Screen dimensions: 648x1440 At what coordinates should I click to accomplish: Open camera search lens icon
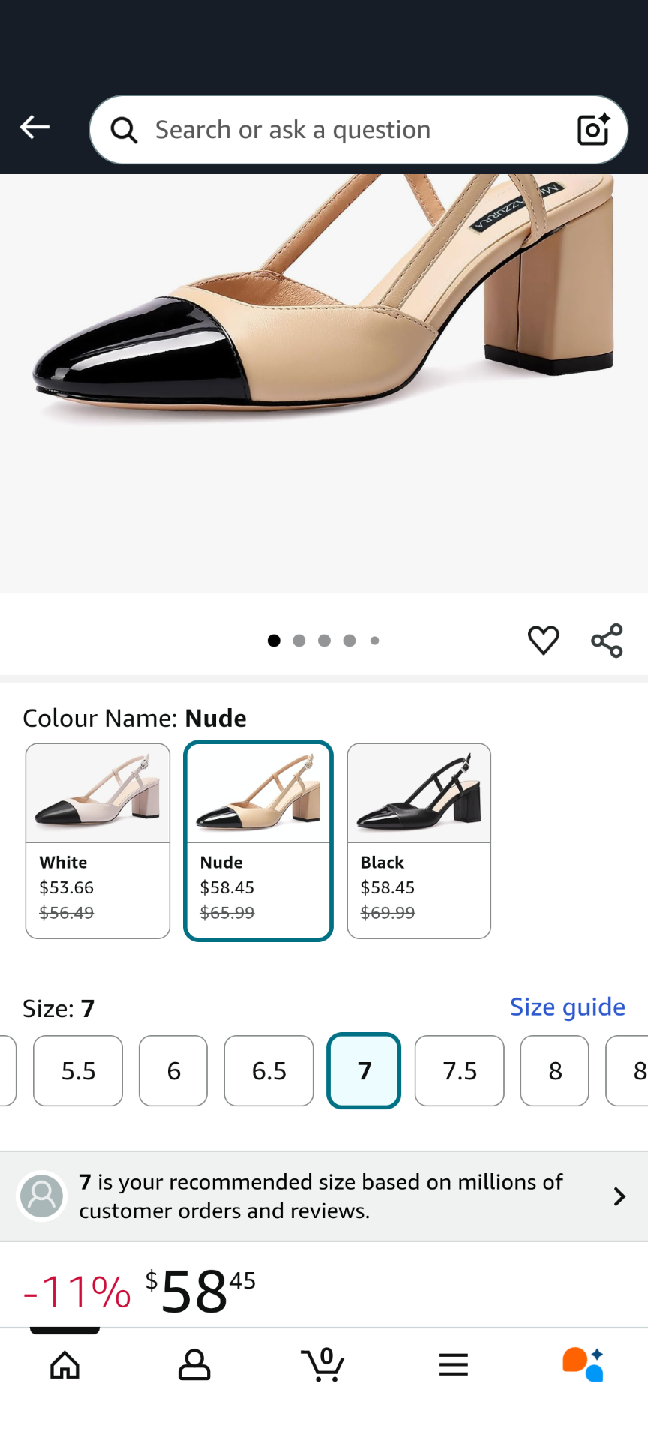pos(593,130)
